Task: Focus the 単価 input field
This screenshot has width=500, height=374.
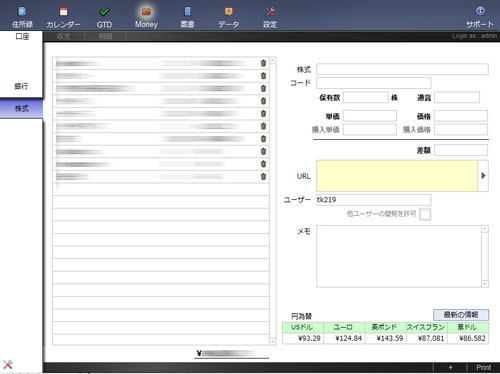Action: pyautogui.click(x=370, y=116)
